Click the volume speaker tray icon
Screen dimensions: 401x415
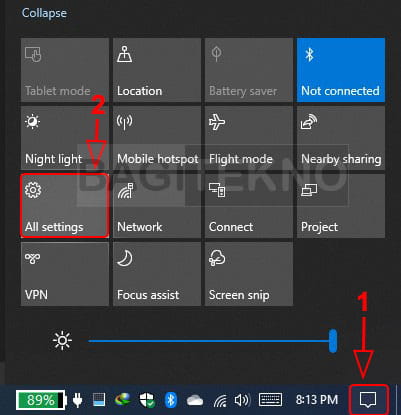242,400
